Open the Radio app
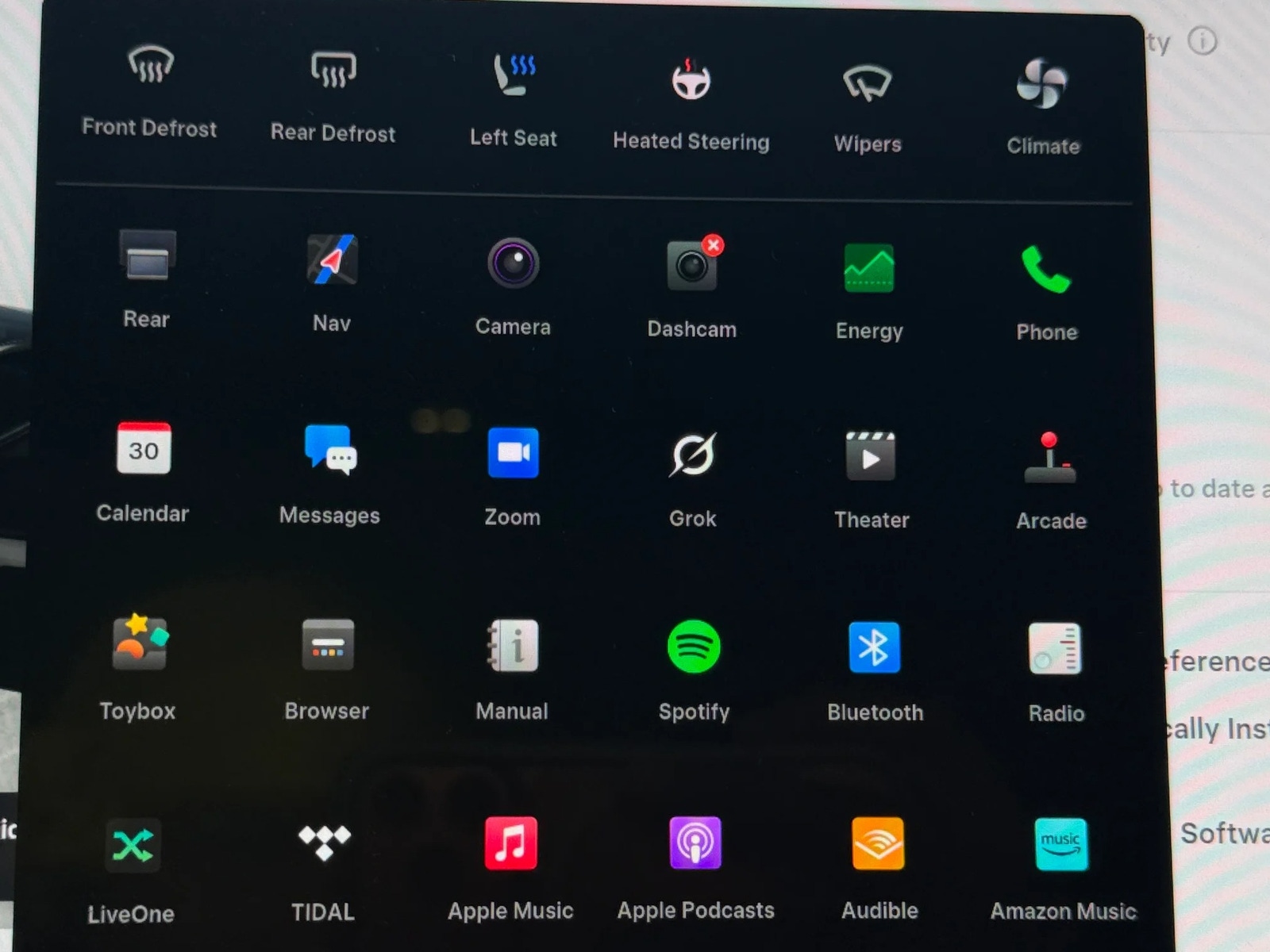 point(1055,649)
